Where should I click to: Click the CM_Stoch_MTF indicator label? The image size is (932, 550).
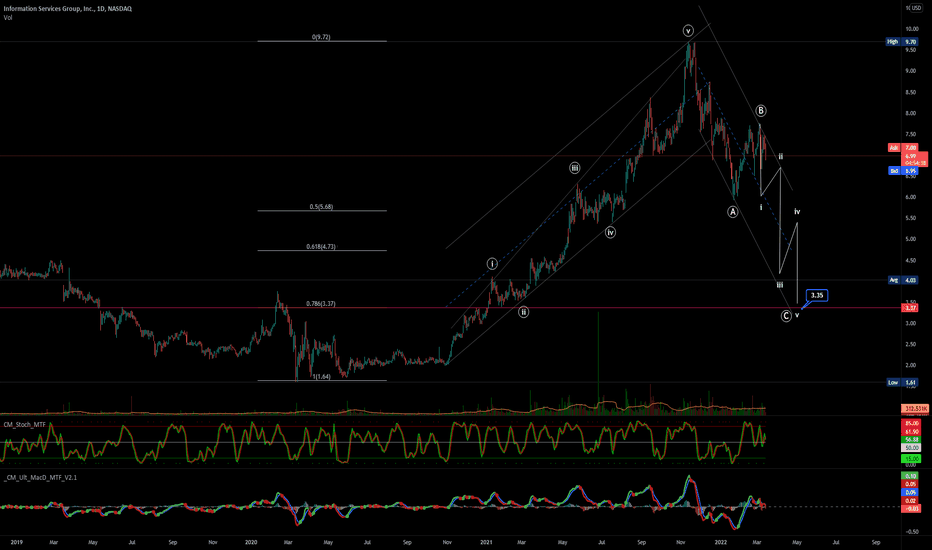point(24,425)
